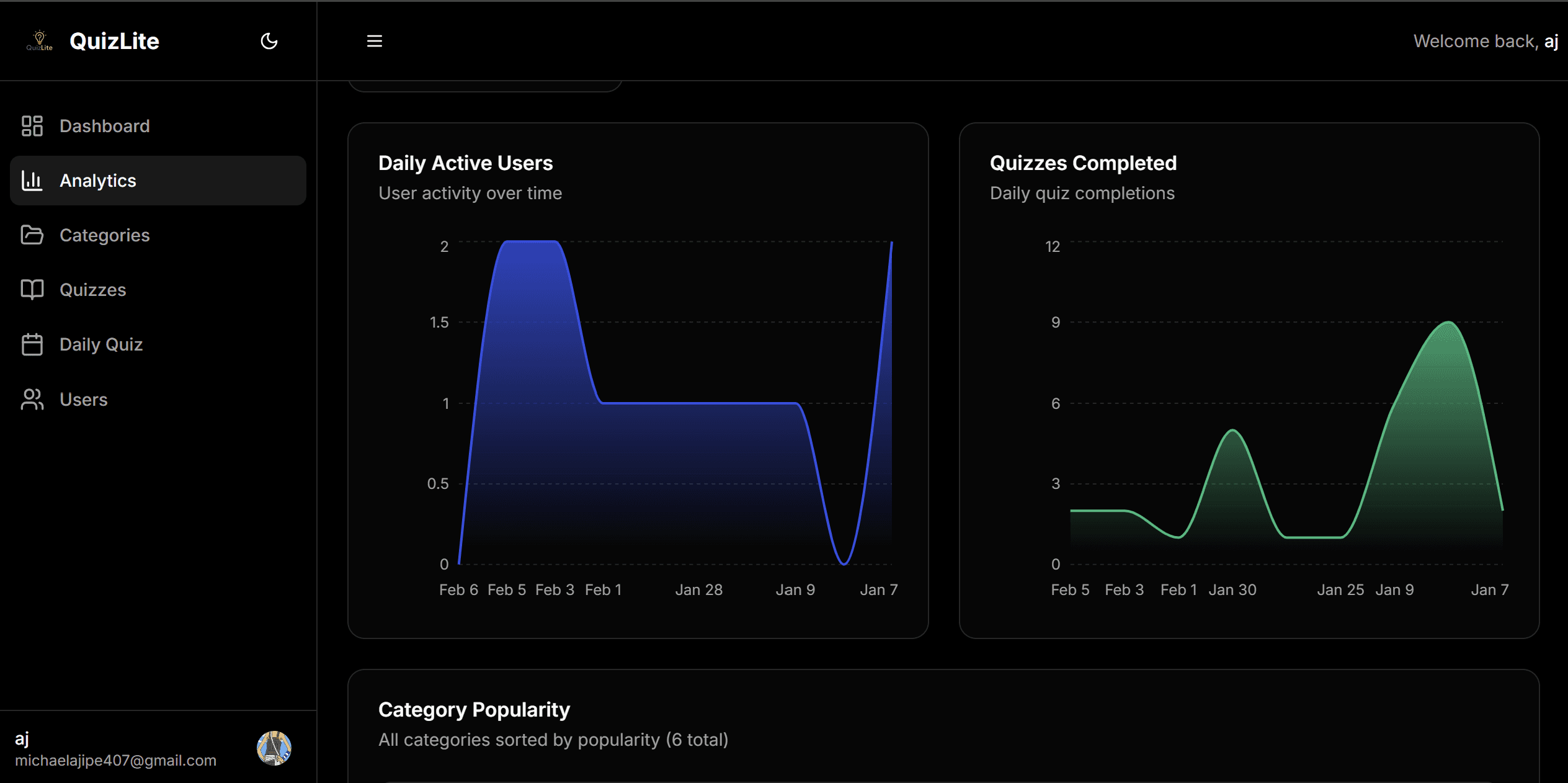Click the QuizLite brand title
Image resolution: width=1568 pixels, height=783 pixels.
click(114, 41)
